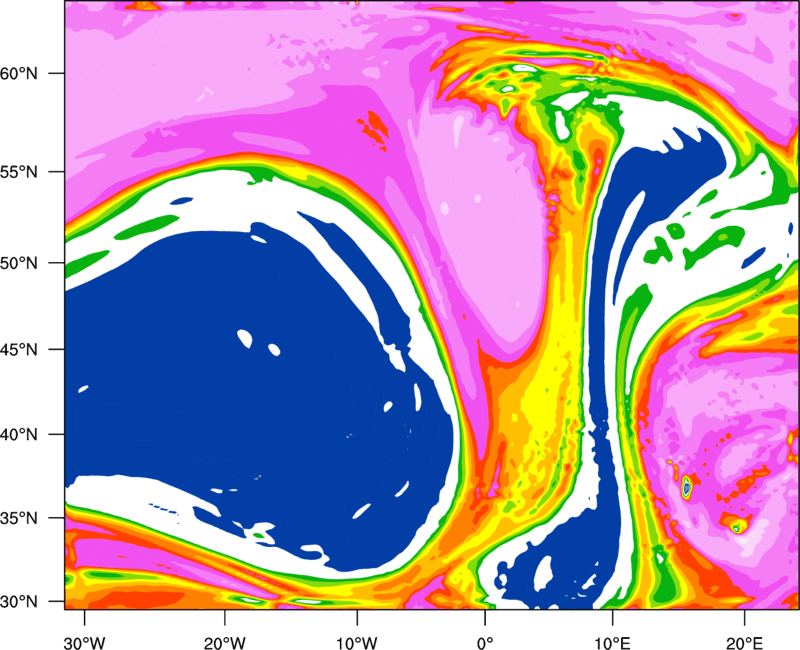Select the 0° longitude label

click(485, 643)
